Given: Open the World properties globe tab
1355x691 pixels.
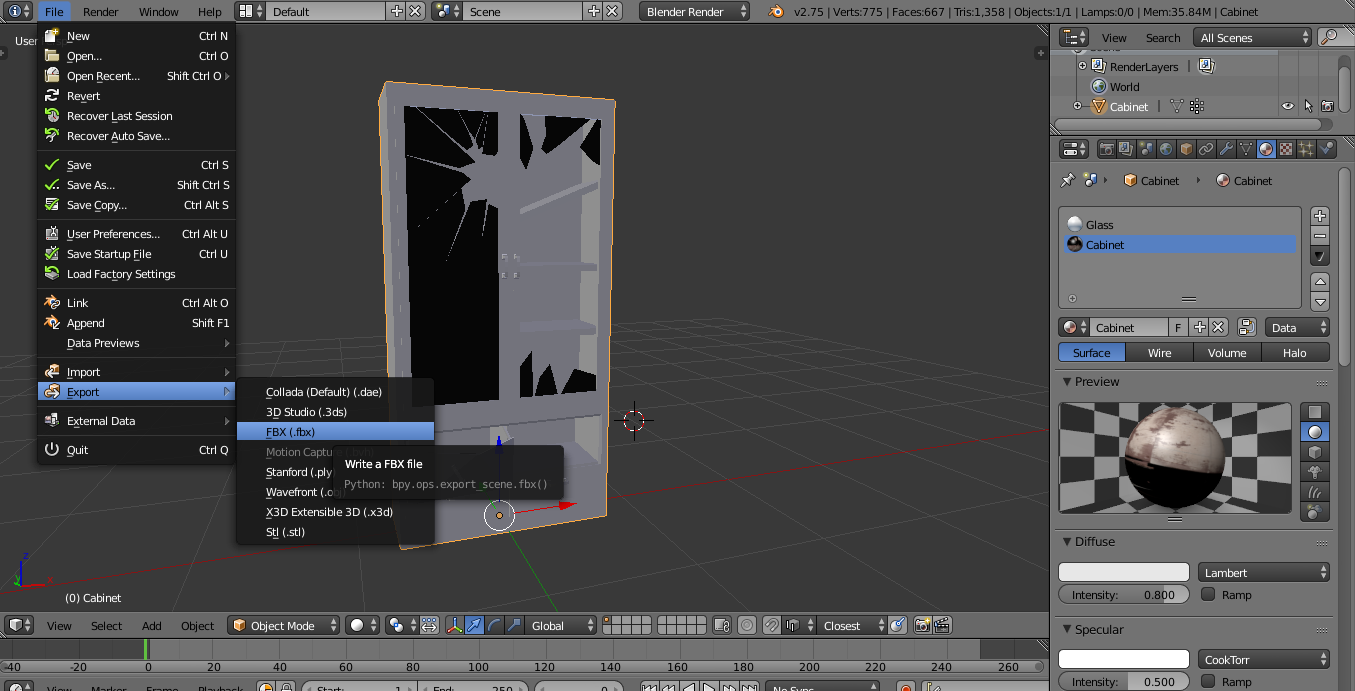Looking at the screenshot, I should tap(1166, 149).
